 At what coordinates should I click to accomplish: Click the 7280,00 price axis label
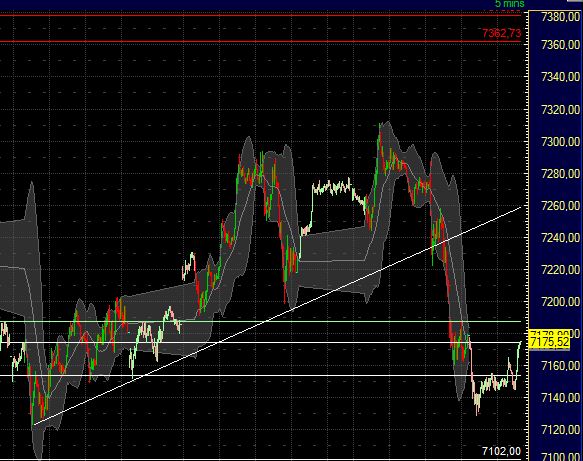coord(561,174)
